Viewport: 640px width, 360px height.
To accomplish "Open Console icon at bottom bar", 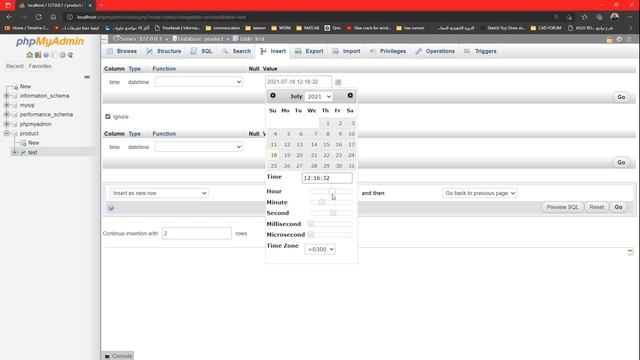I will [x=107, y=356].
